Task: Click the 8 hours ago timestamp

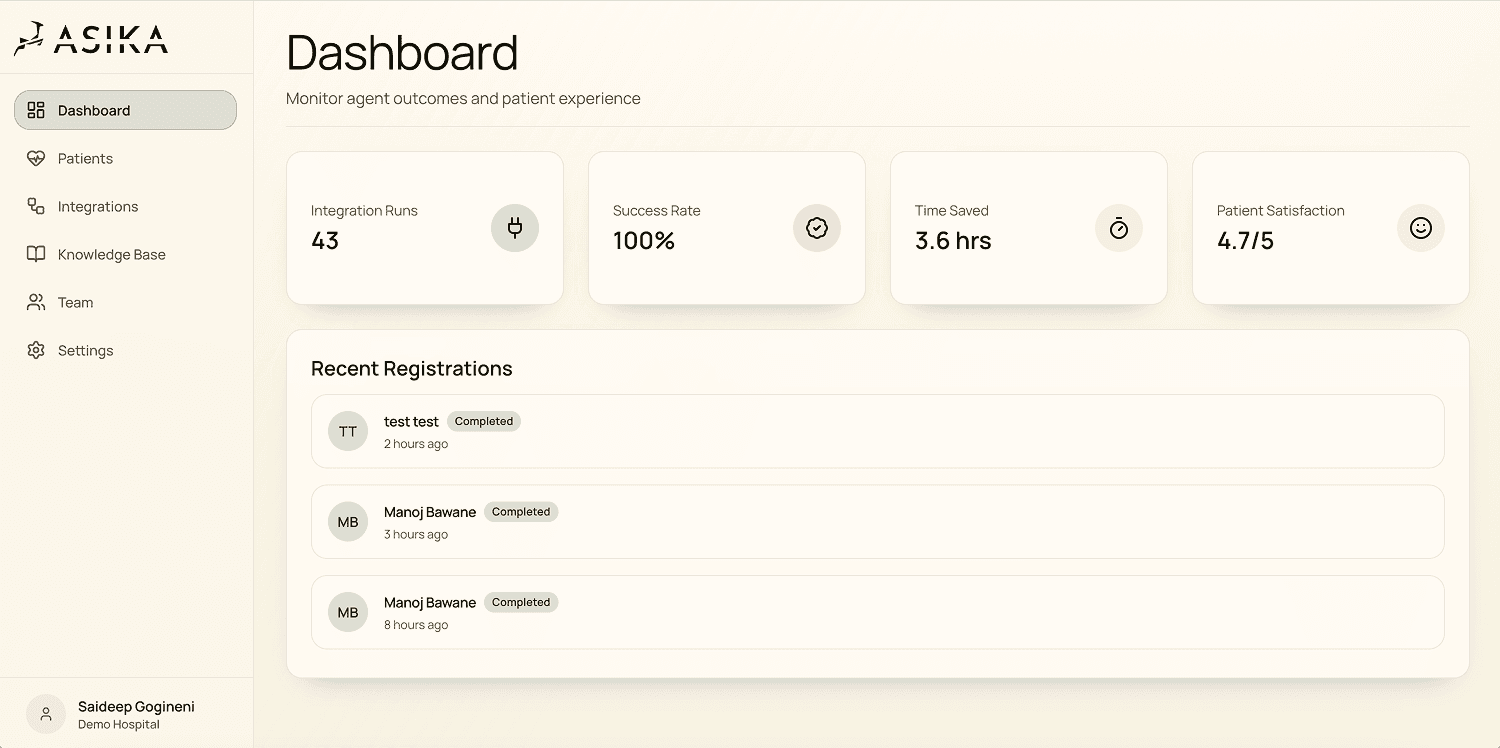Action: click(416, 625)
